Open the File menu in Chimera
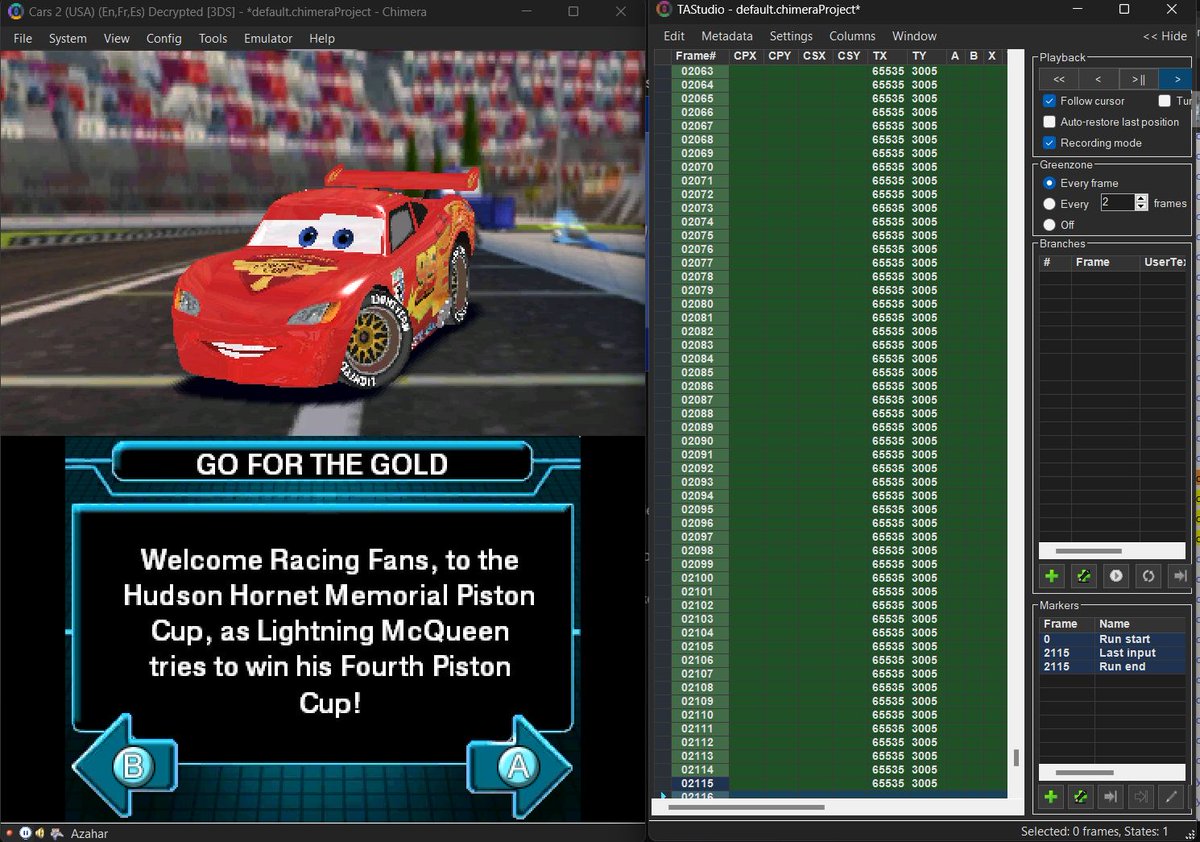1200x842 pixels. [x=23, y=38]
